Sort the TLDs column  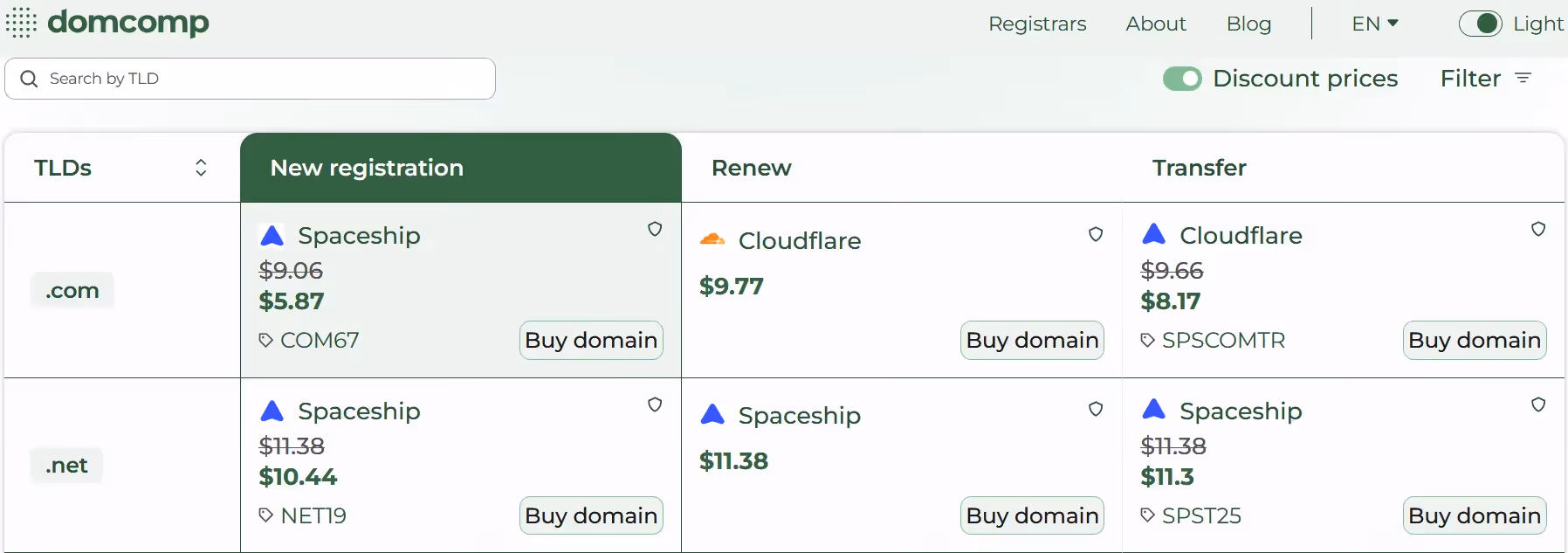click(201, 168)
